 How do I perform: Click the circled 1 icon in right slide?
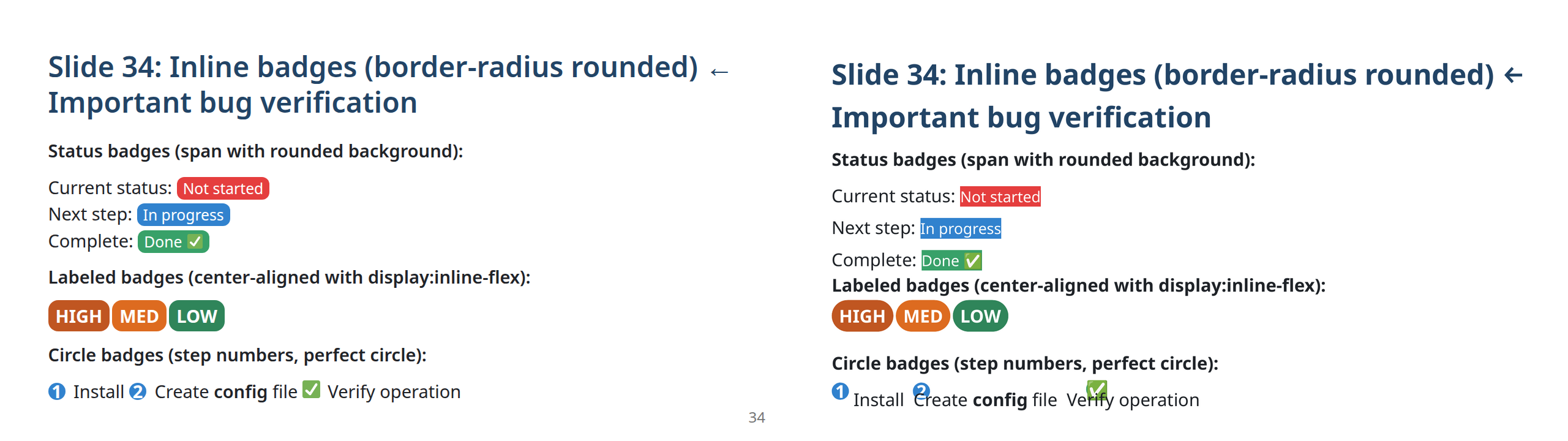(x=840, y=391)
